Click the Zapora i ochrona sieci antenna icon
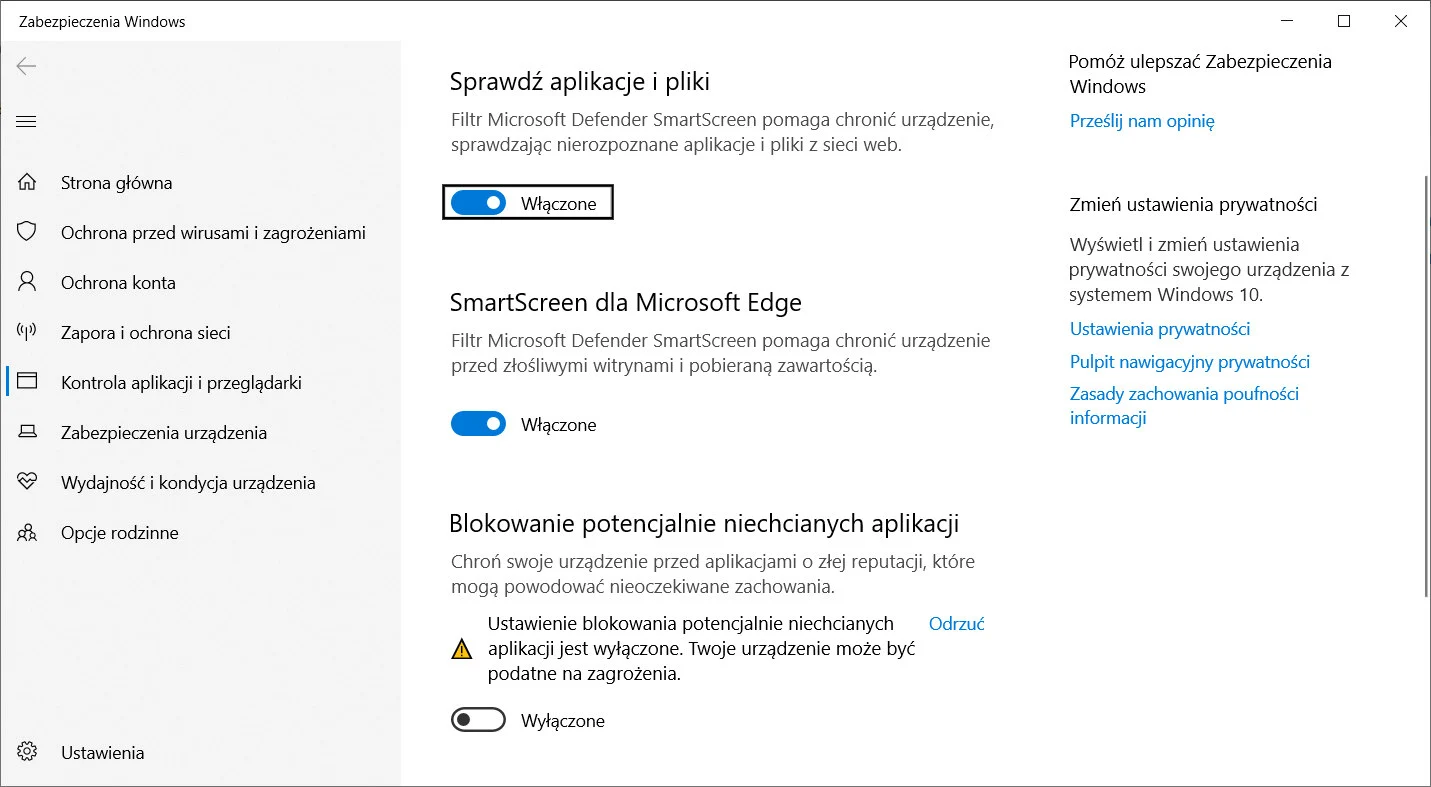 [27, 332]
